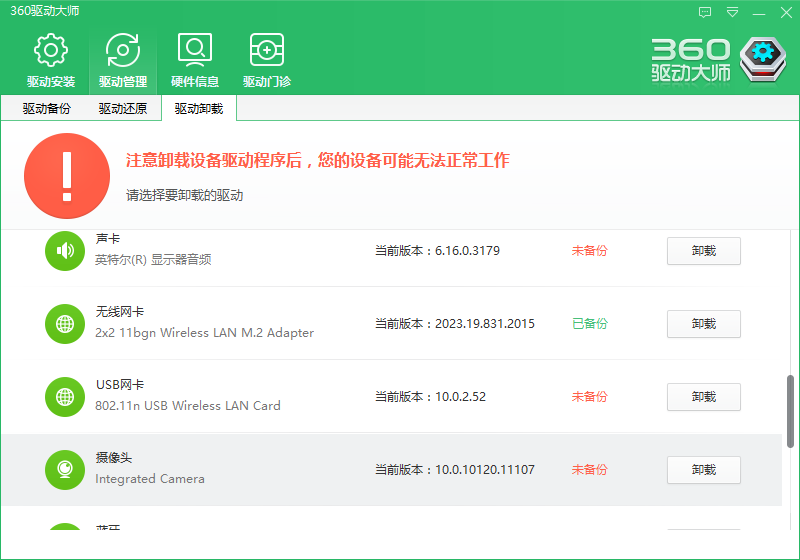Click 未备份 status for 声卡
This screenshot has height=560, width=800.
[x=589, y=250]
